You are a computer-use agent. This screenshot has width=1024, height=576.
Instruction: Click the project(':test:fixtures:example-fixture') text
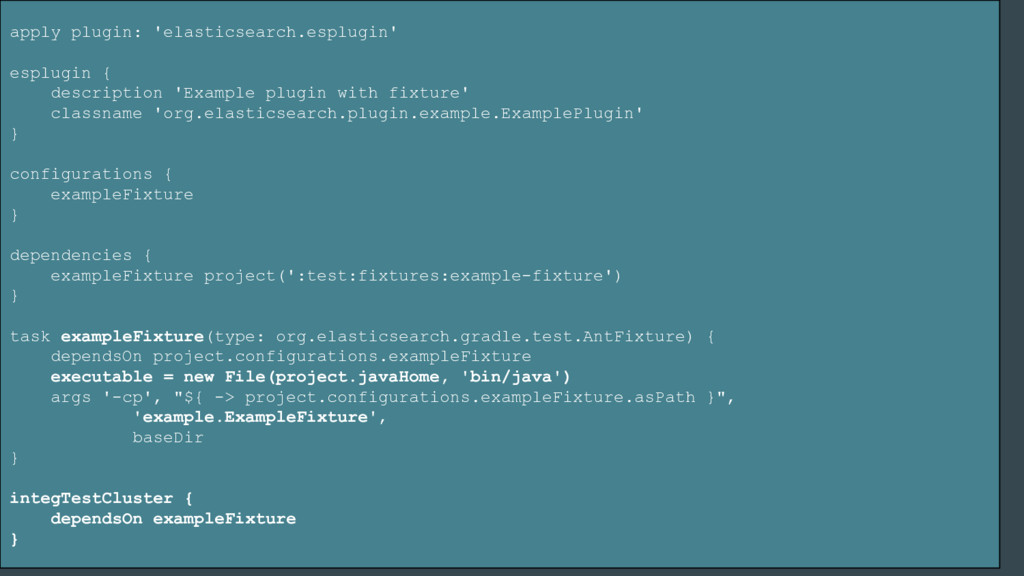pos(412,275)
